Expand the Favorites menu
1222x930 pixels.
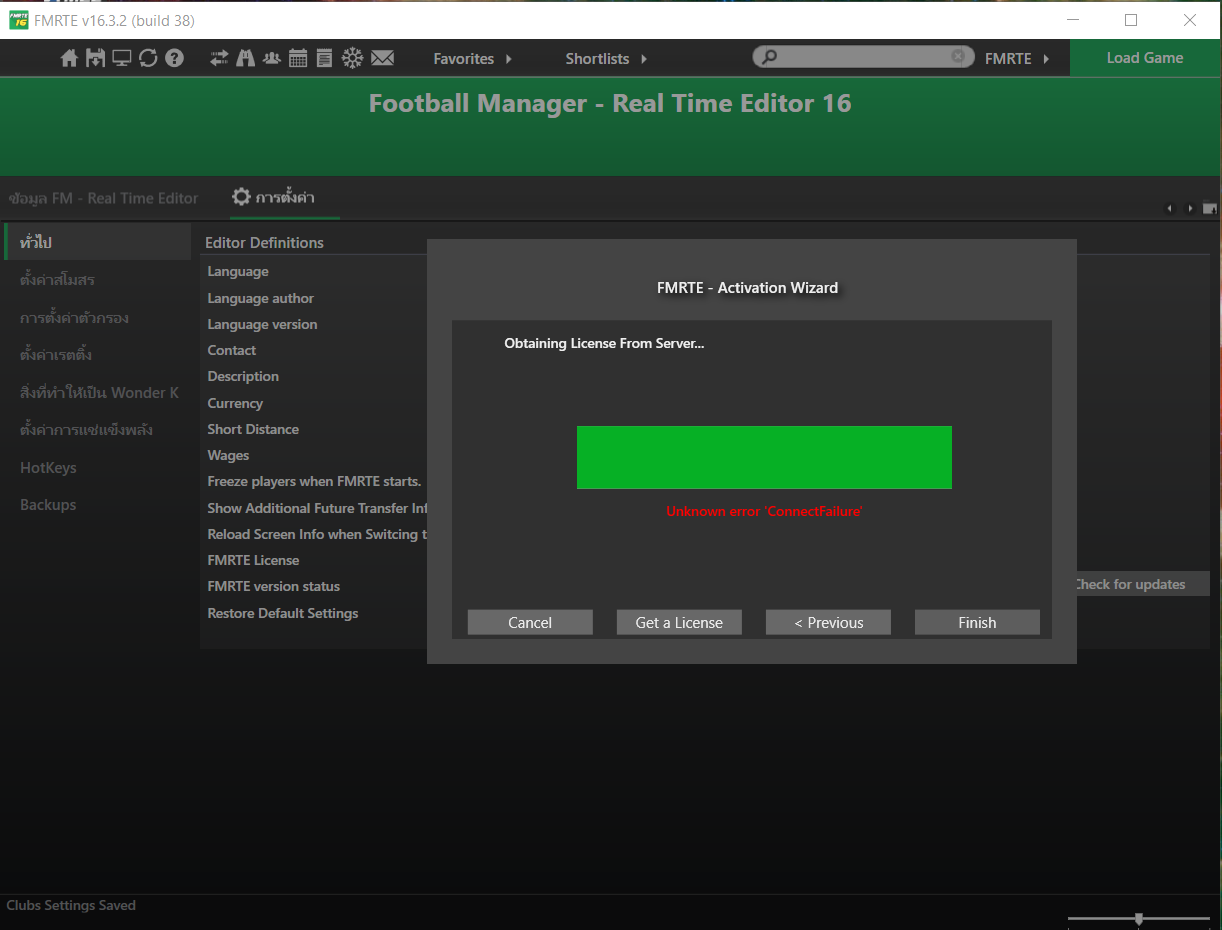(473, 59)
